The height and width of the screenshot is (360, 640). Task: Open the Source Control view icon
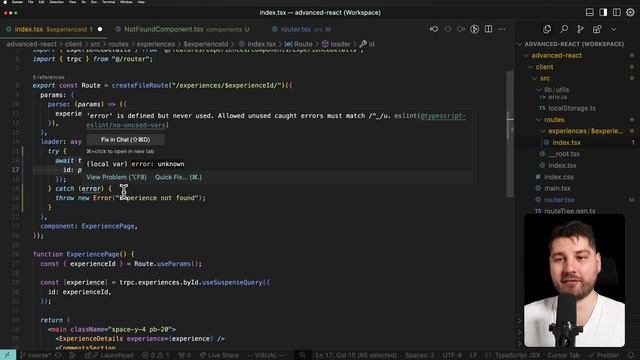[x=580, y=29]
